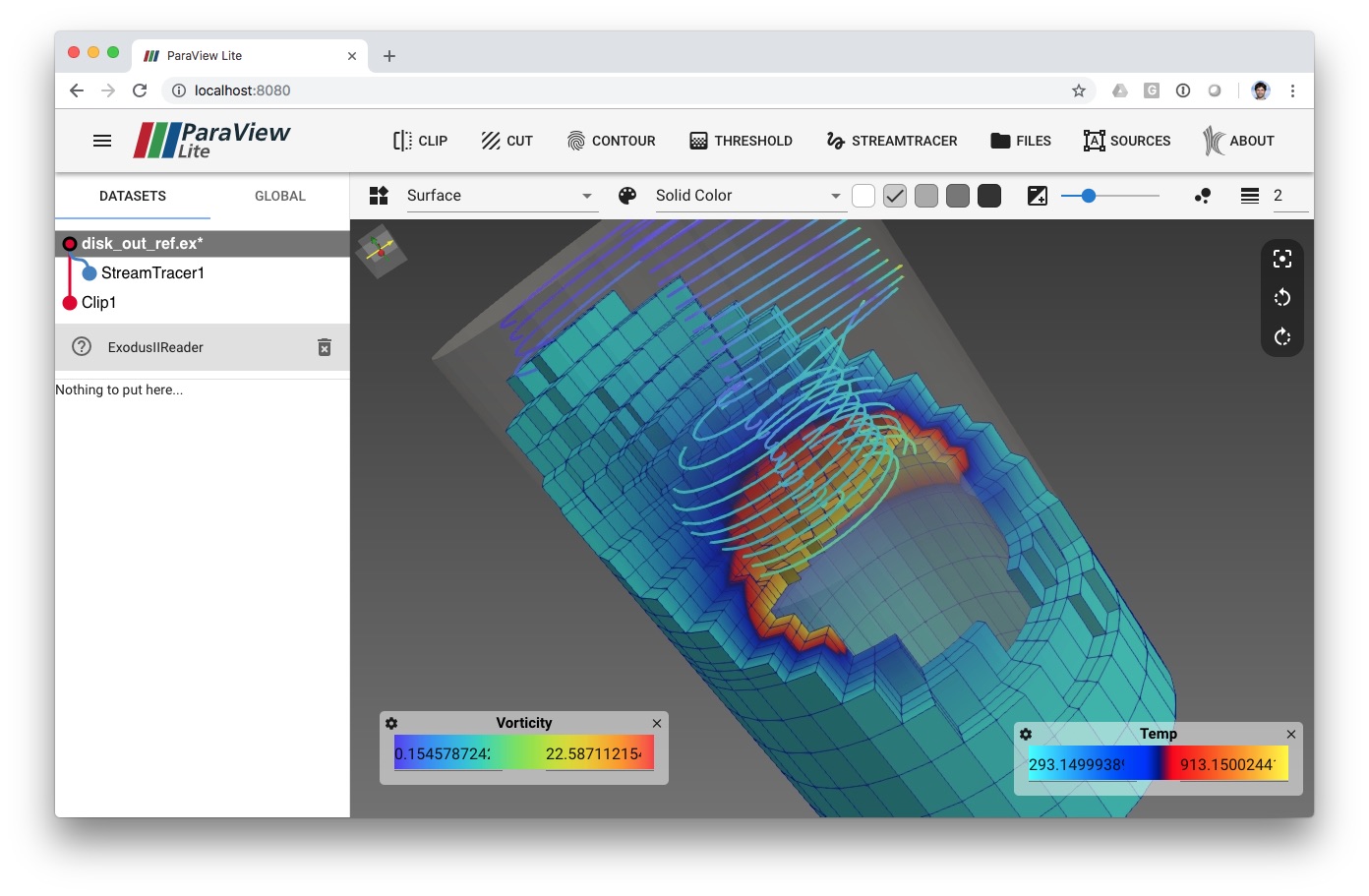The image size is (1369, 896).
Task: Click the reset camera icon in viewport
Action: (x=1281, y=259)
